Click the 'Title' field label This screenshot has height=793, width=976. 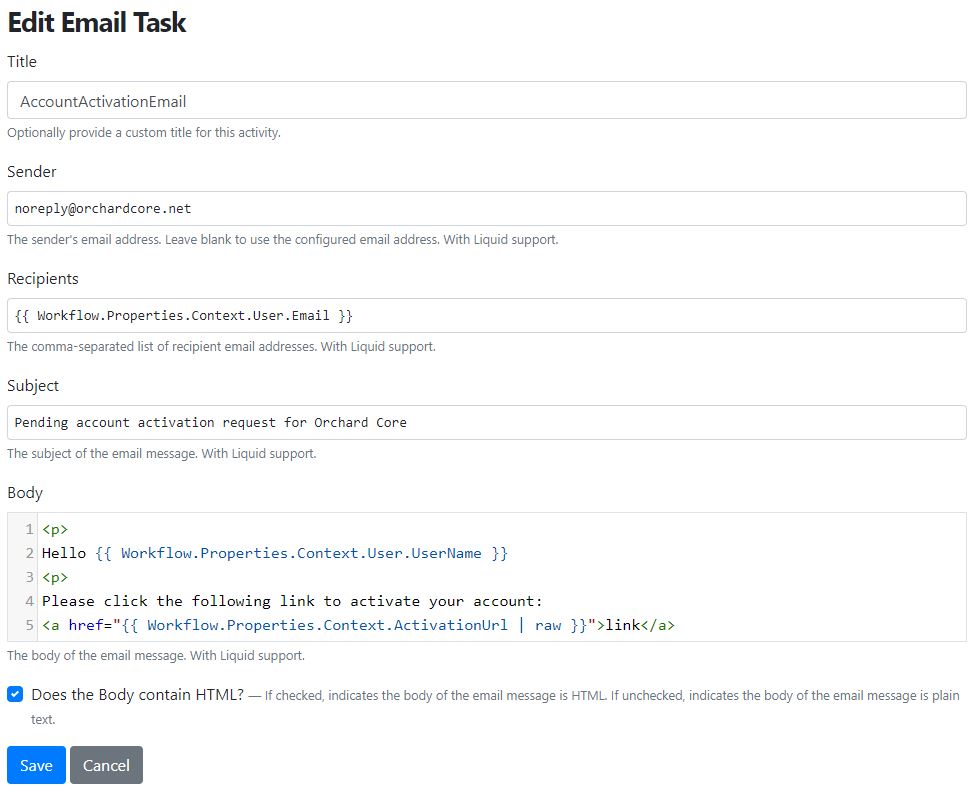click(22, 62)
